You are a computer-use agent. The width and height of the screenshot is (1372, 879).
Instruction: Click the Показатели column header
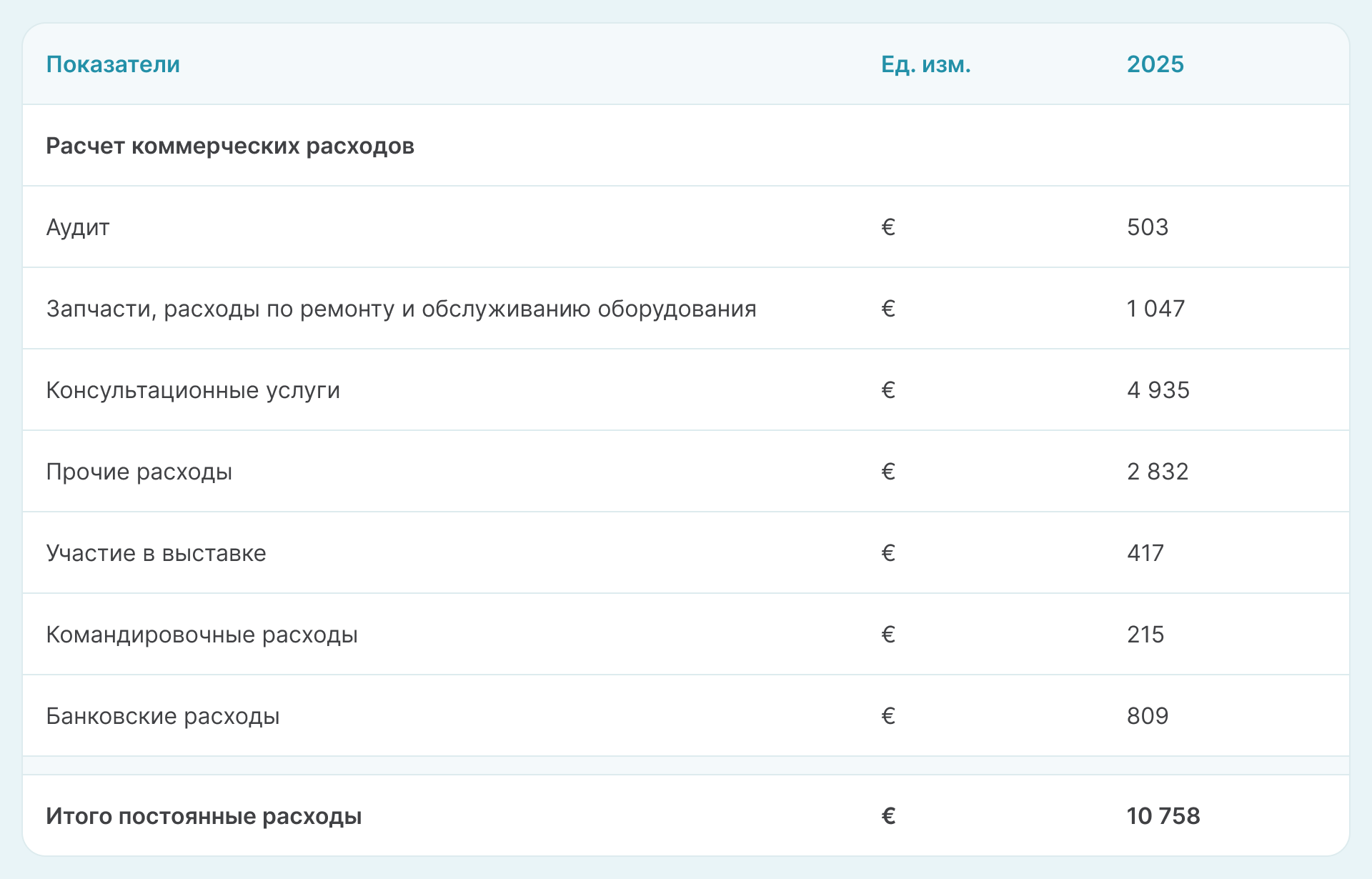(113, 64)
